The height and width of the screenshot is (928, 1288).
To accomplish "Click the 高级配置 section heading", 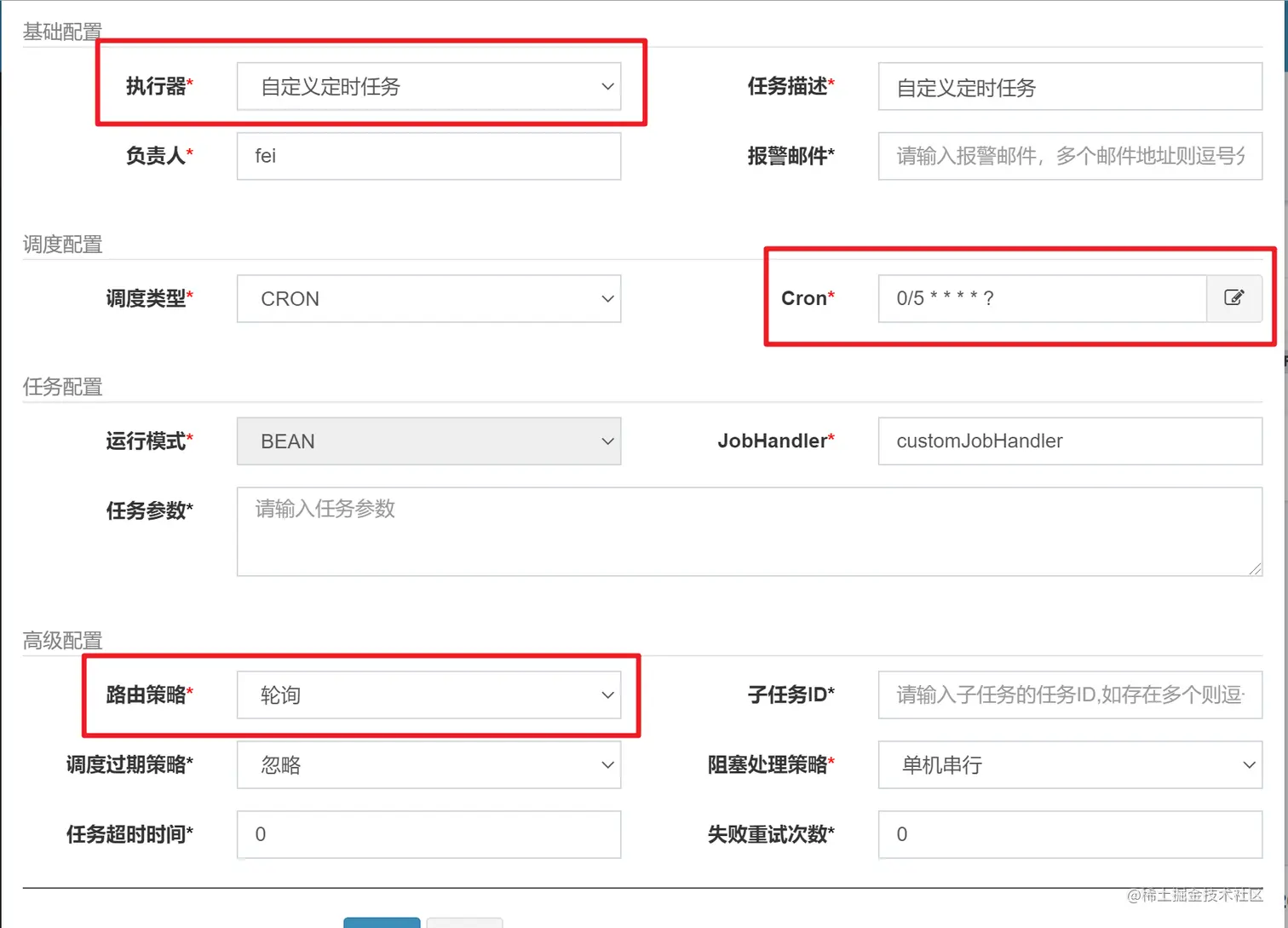I will pos(62,640).
